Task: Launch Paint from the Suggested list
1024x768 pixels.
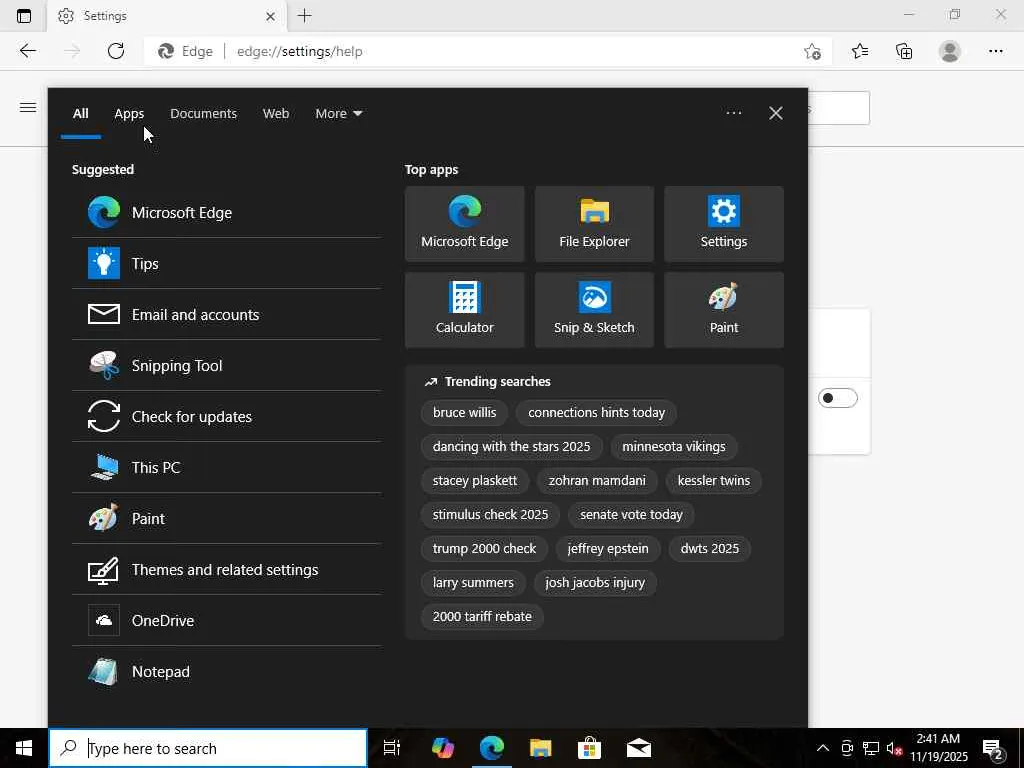Action: [226, 518]
